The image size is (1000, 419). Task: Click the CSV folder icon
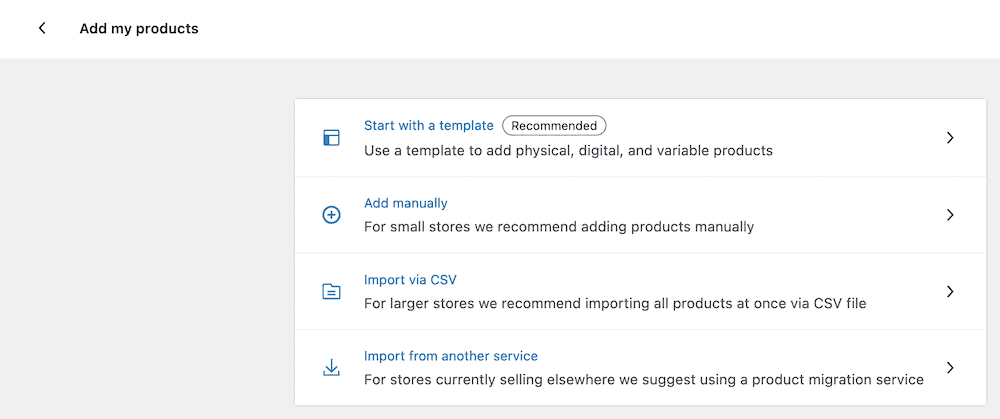331,292
